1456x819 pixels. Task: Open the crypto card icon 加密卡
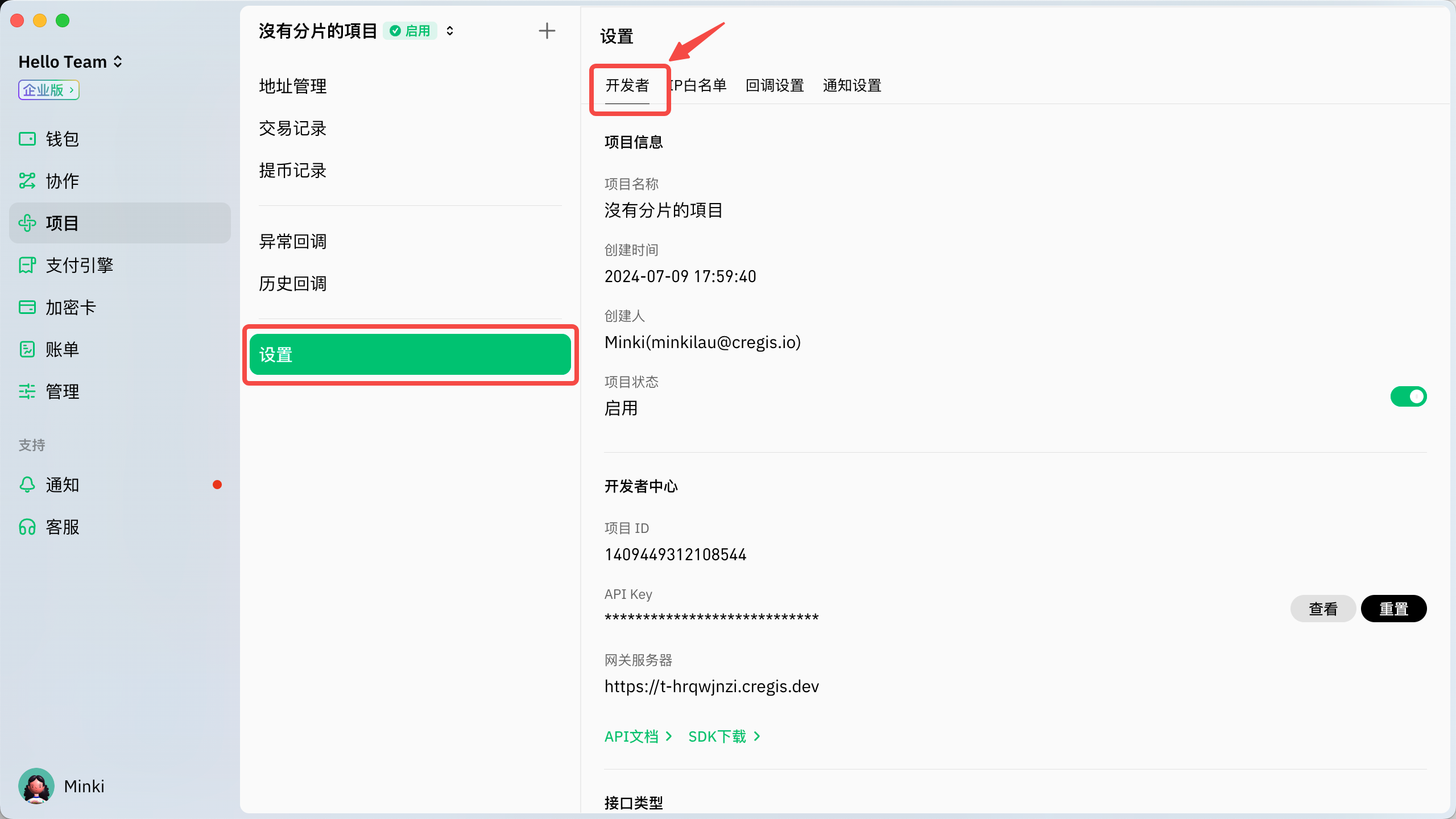[x=27, y=307]
